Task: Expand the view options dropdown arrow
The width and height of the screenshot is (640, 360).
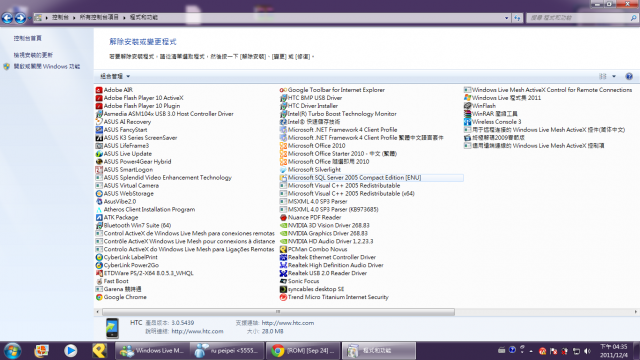Action: (x=614, y=76)
